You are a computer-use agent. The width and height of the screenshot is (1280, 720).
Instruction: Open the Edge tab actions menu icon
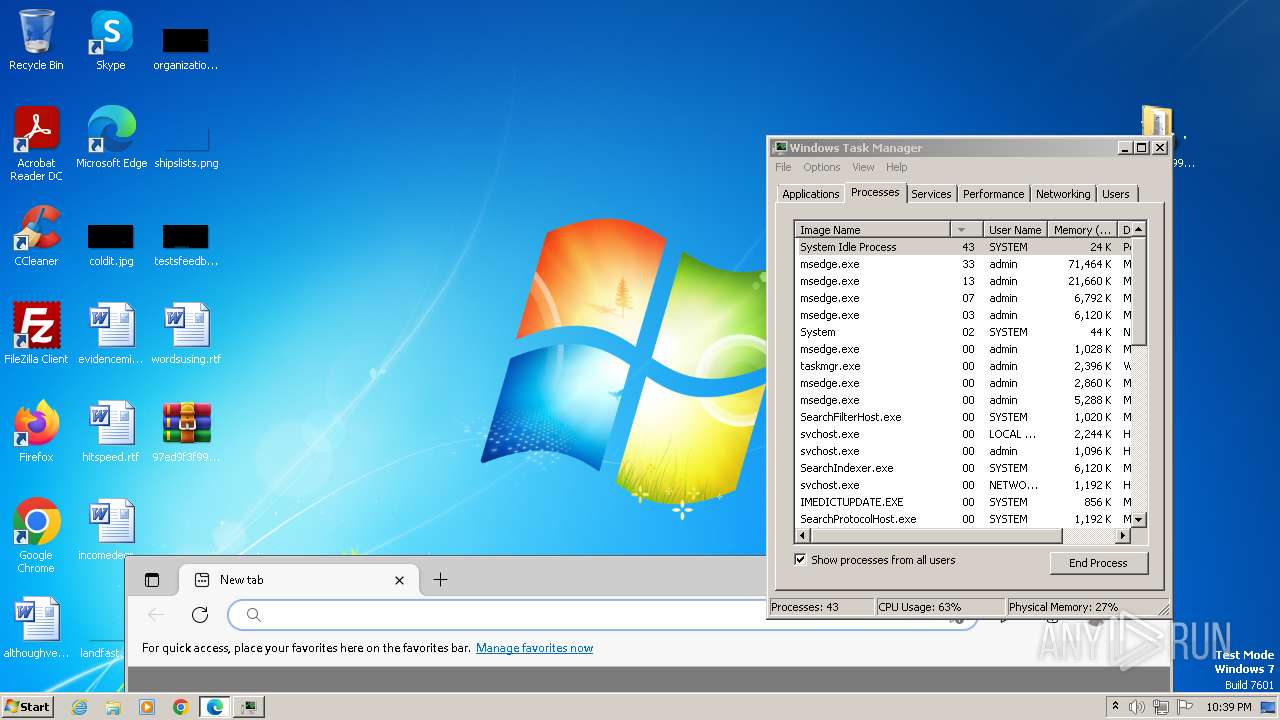tap(152, 579)
